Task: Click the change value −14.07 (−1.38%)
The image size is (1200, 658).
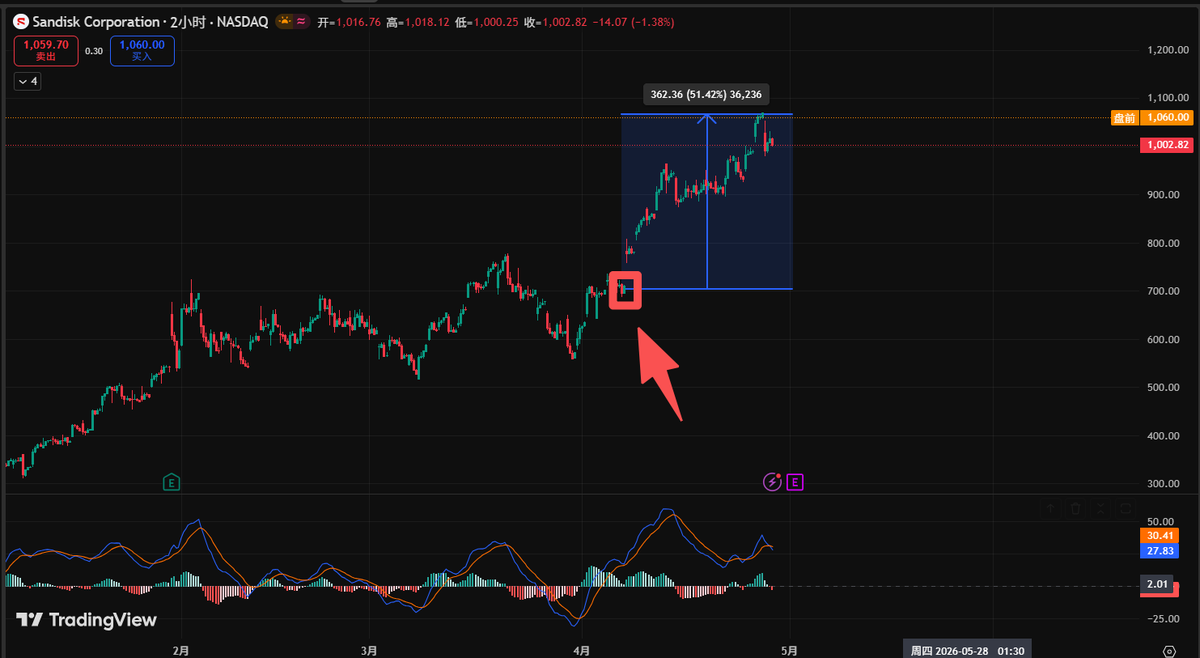Action: click(x=634, y=22)
